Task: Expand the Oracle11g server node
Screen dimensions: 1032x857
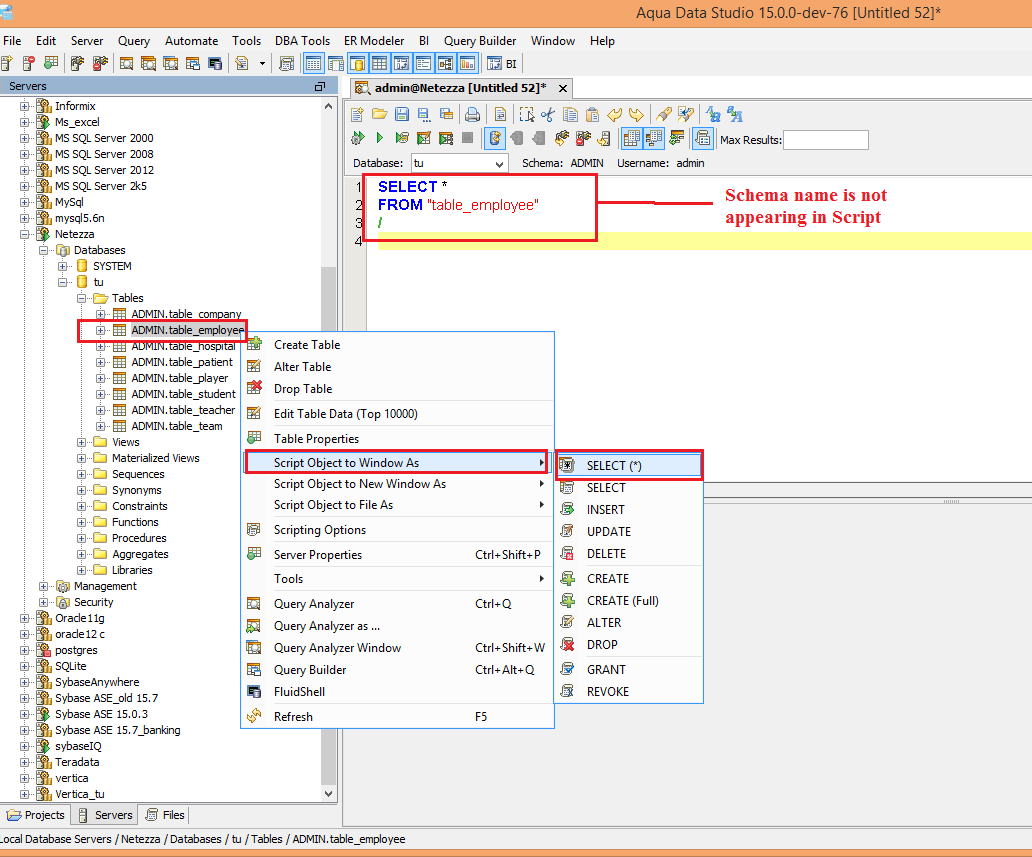Action: click(24, 618)
